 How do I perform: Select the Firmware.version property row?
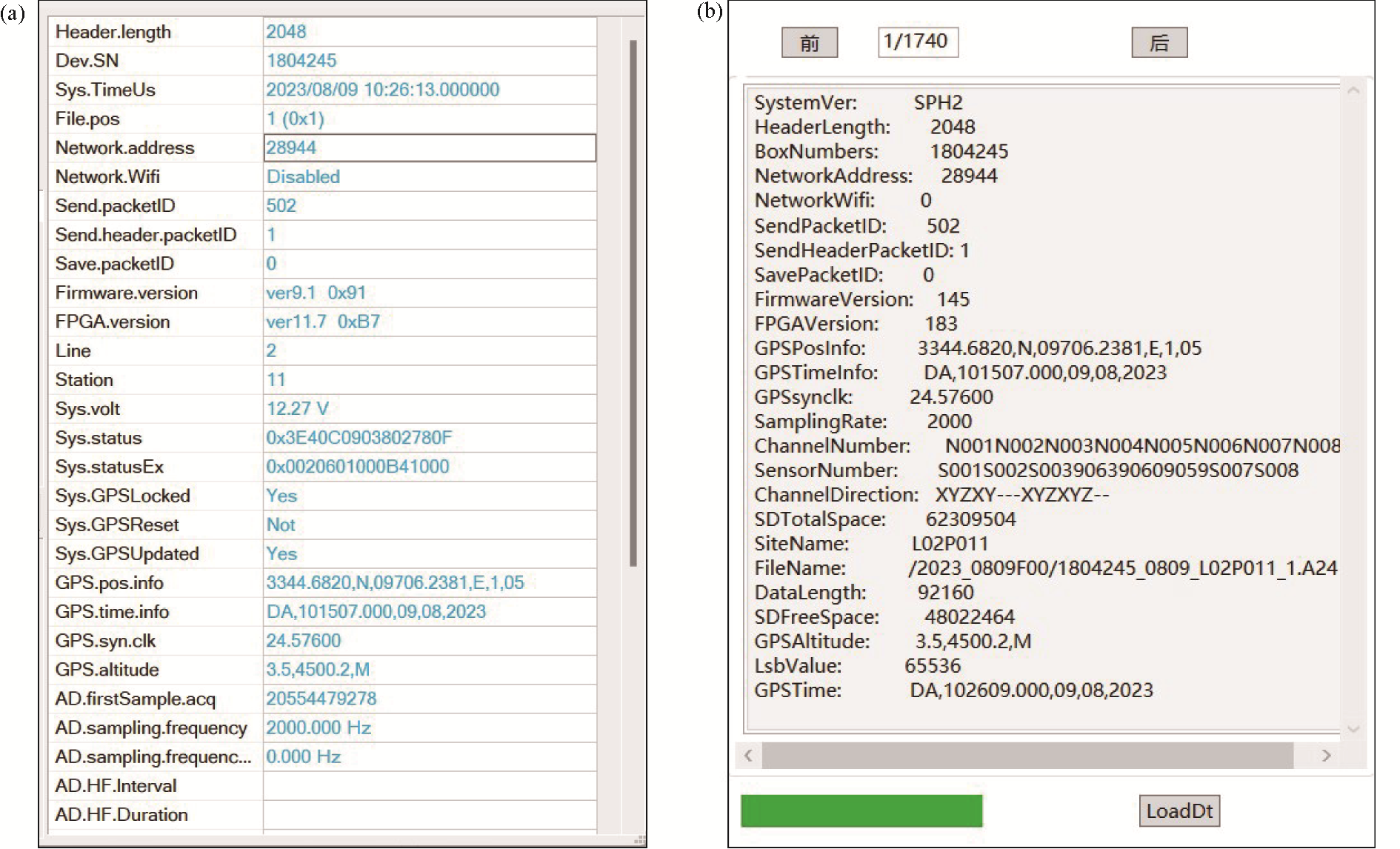pos(156,293)
